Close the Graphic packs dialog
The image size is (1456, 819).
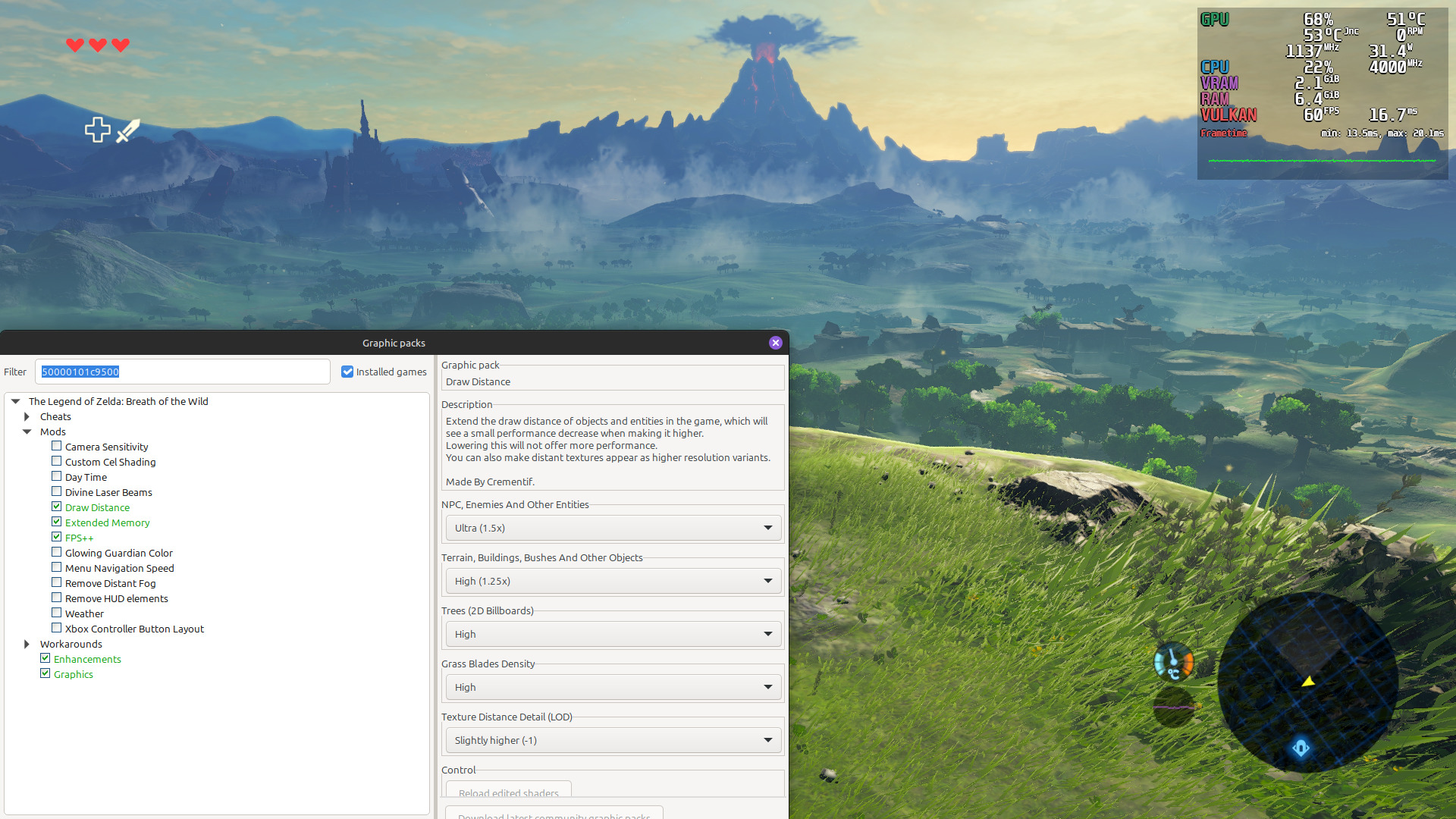[x=775, y=343]
